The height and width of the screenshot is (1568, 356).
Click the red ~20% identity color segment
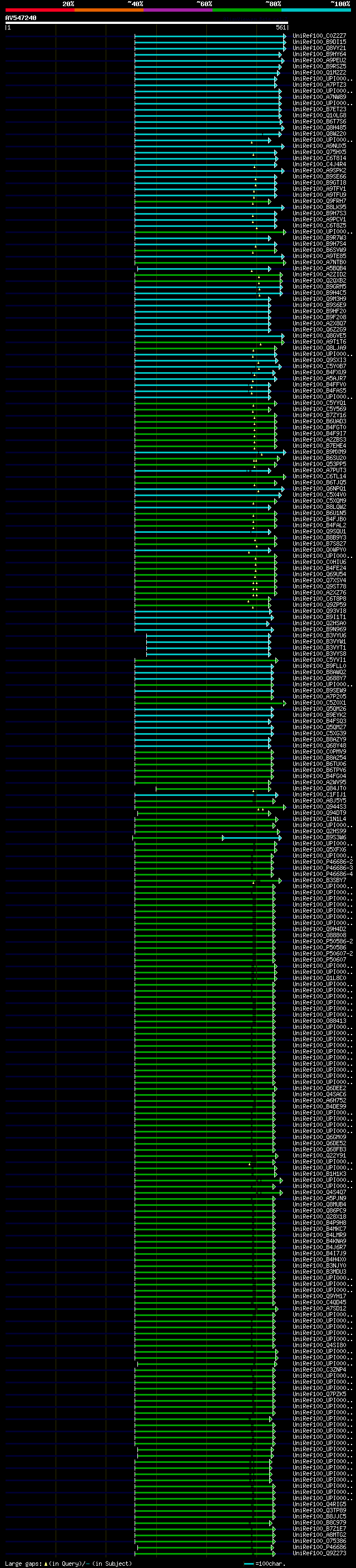click(x=39, y=10)
